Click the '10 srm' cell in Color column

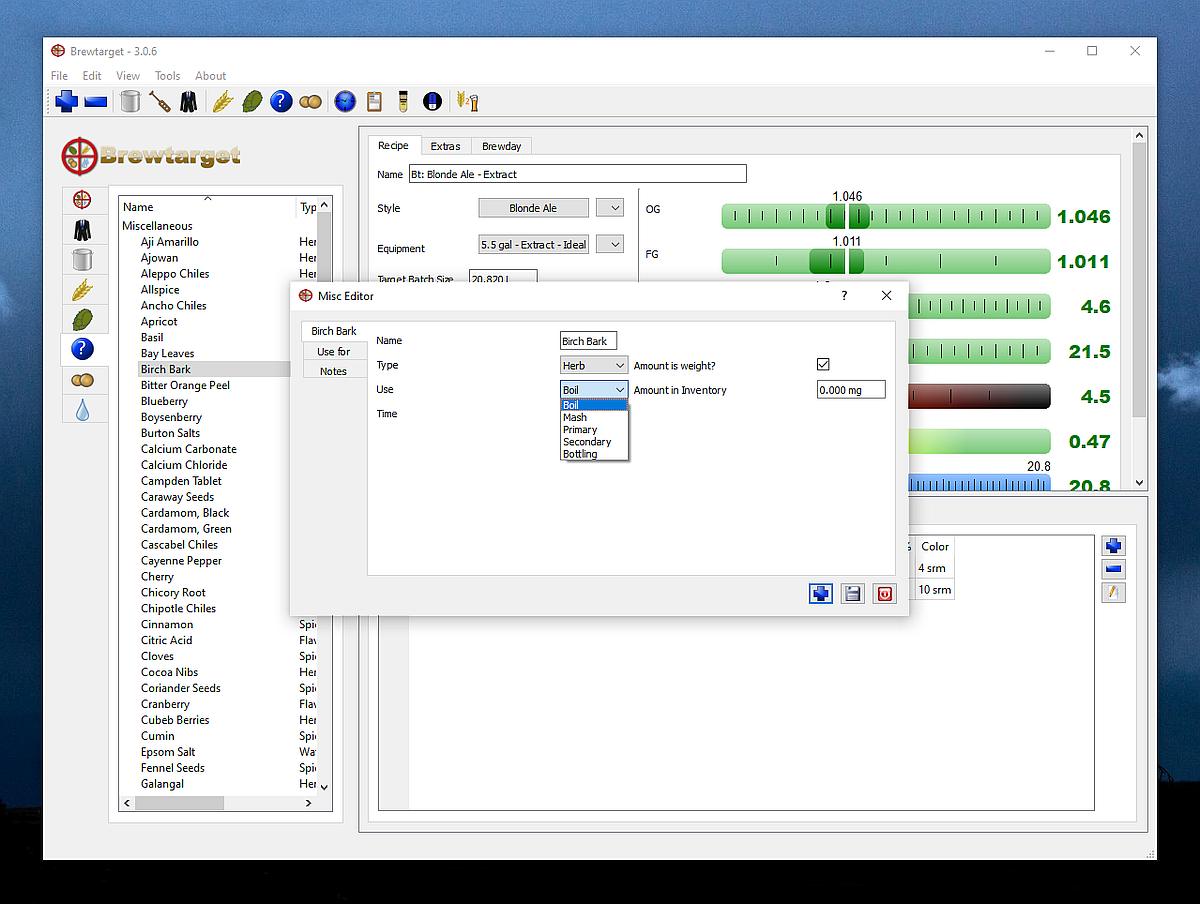click(934, 590)
